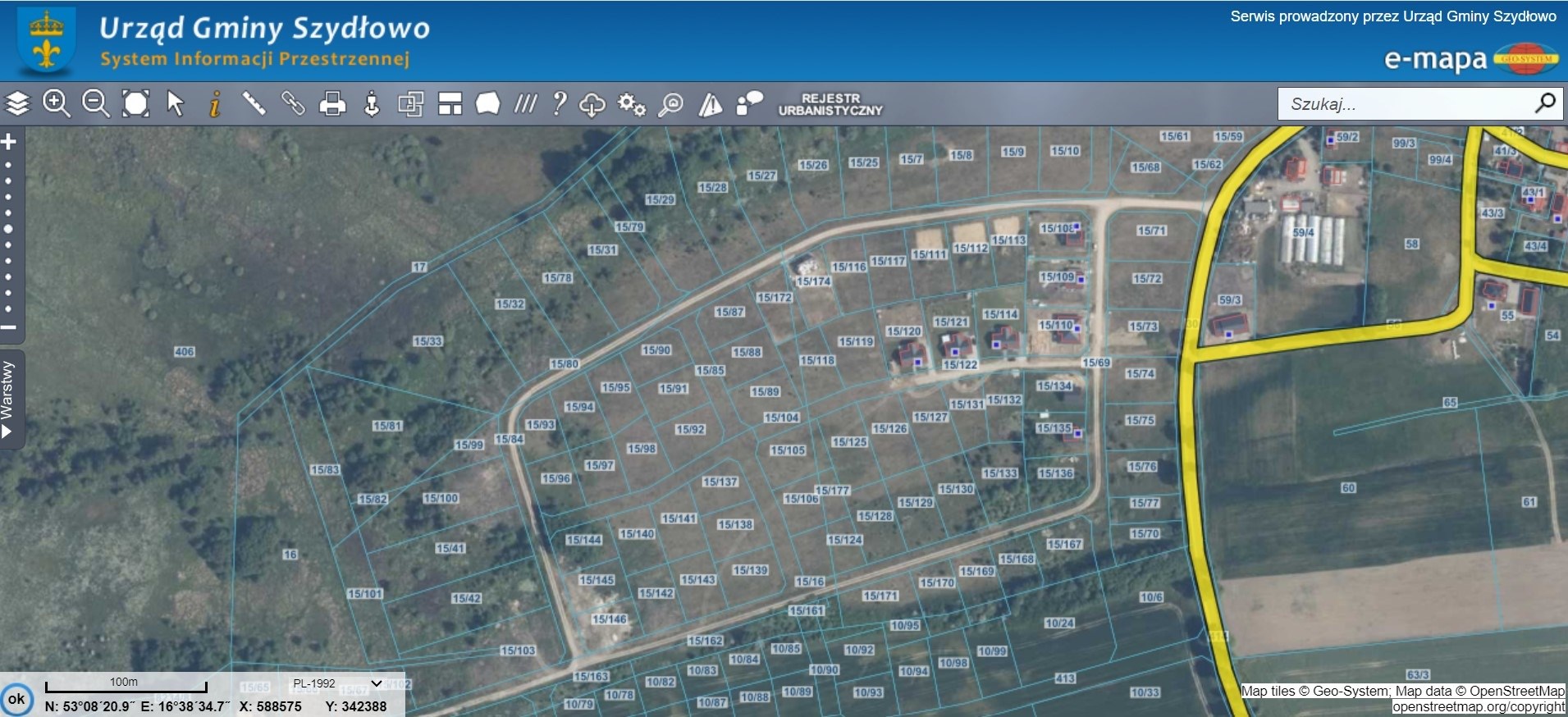
Task: Click the cloud download icon
Action: [592, 104]
